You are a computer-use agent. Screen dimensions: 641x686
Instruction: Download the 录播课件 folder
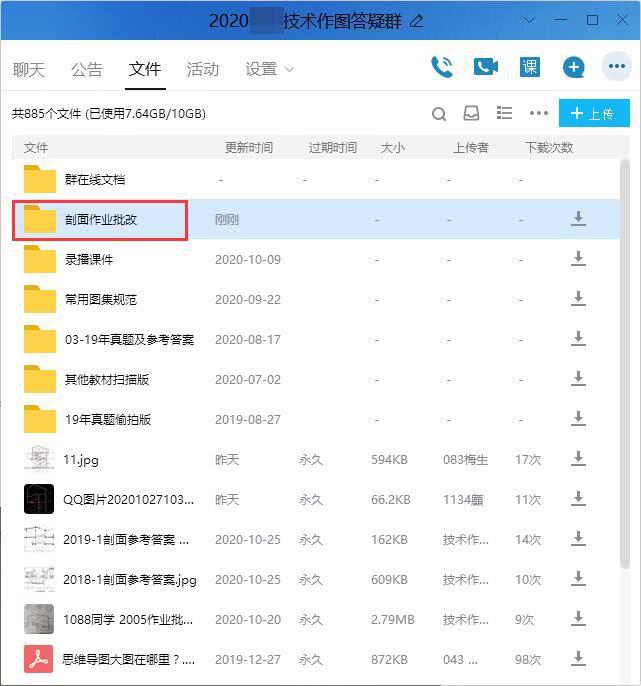click(578, 259)
